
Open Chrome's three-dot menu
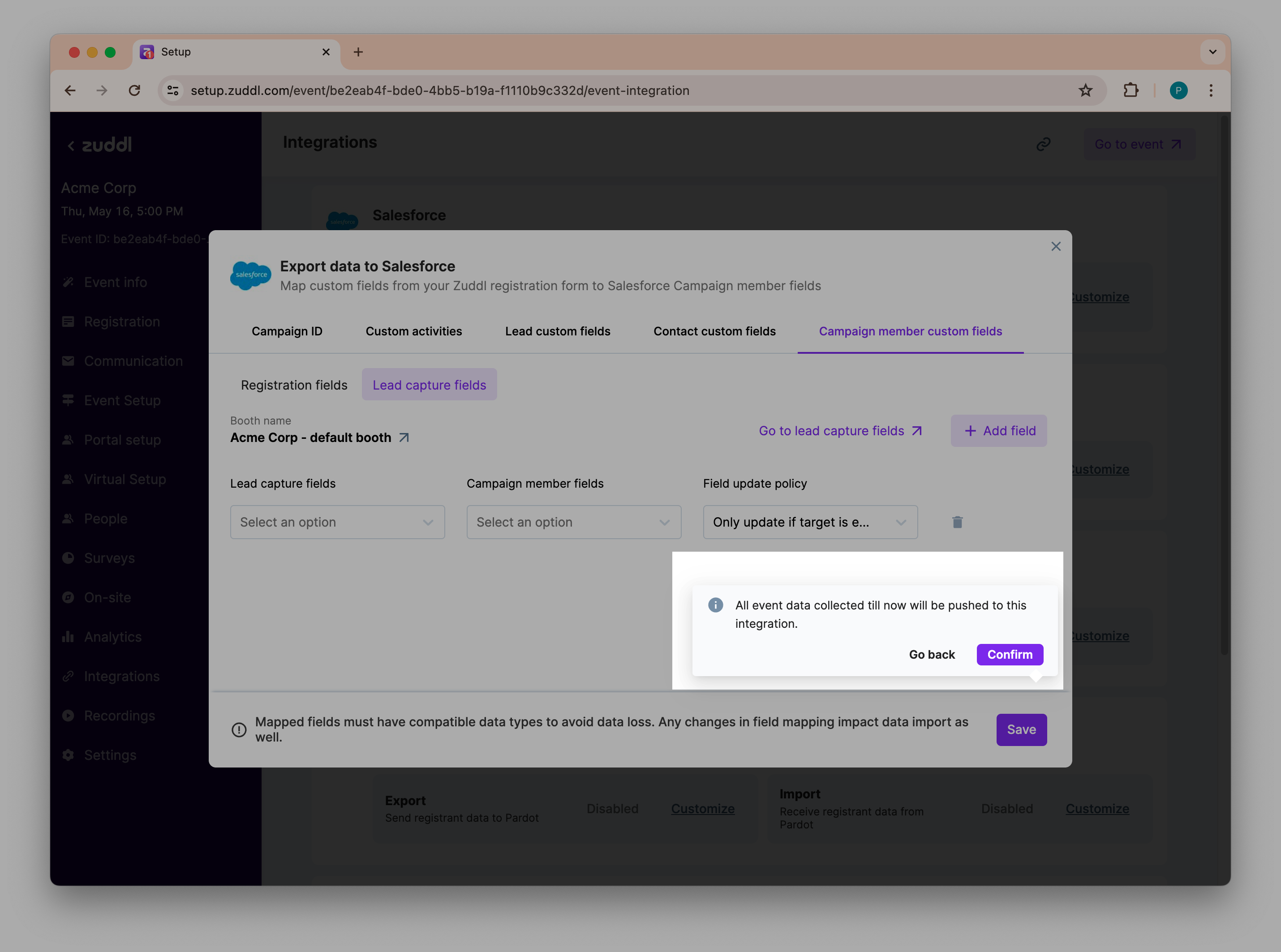pyautogui.click(x=1211, y=90)
